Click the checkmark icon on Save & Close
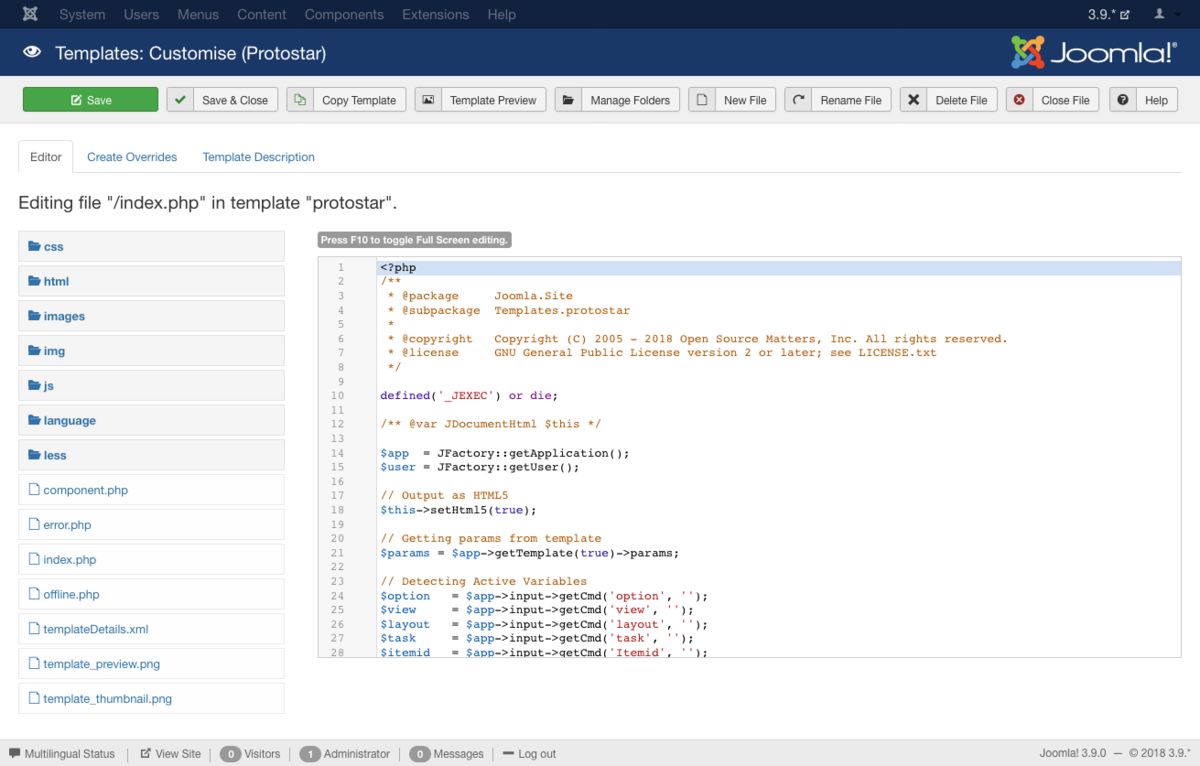This screenshot has width=1200, height=766. tap(180, 100)
